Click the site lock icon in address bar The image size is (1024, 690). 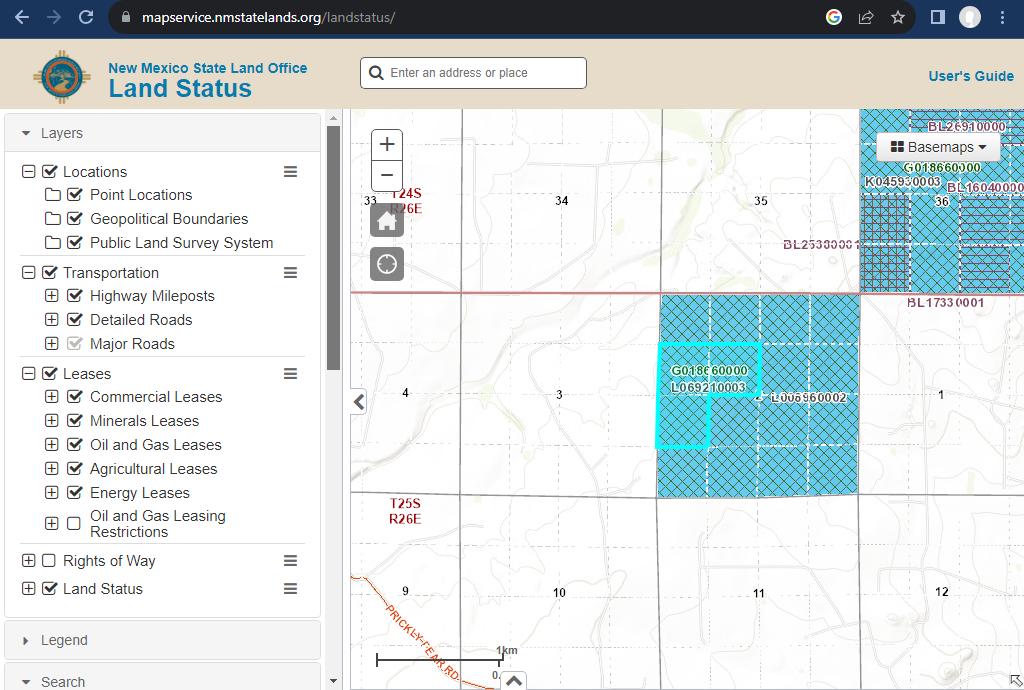(x=126, y=17)
